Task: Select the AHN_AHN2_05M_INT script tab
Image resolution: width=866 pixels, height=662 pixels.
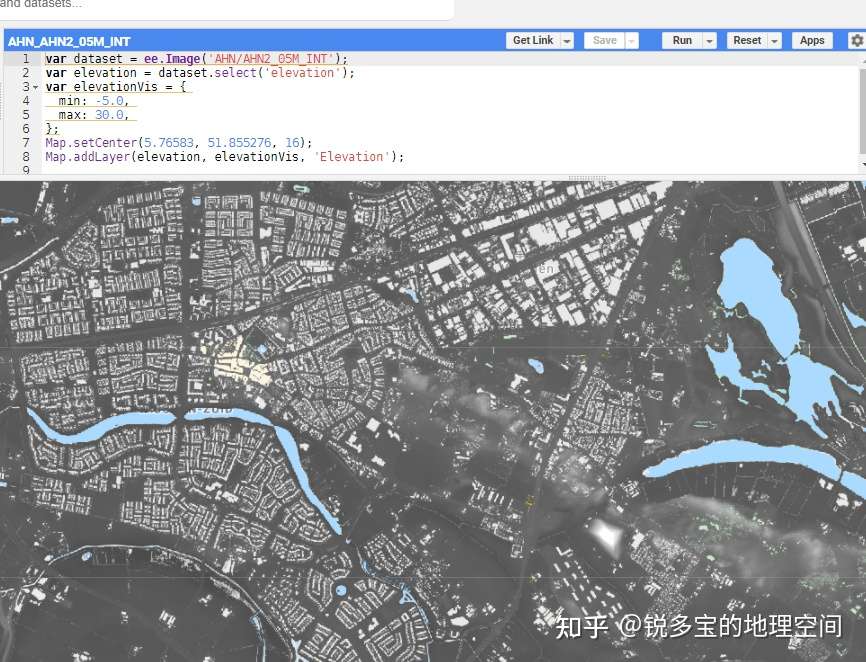Action: [69, 41]
